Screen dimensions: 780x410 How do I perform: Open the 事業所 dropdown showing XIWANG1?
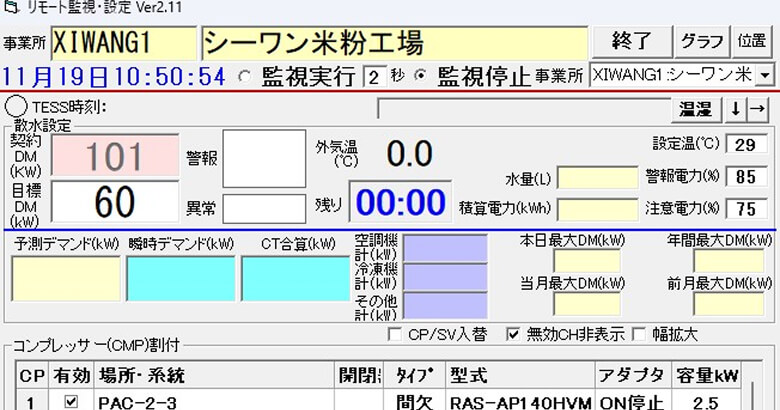(765, 76)
